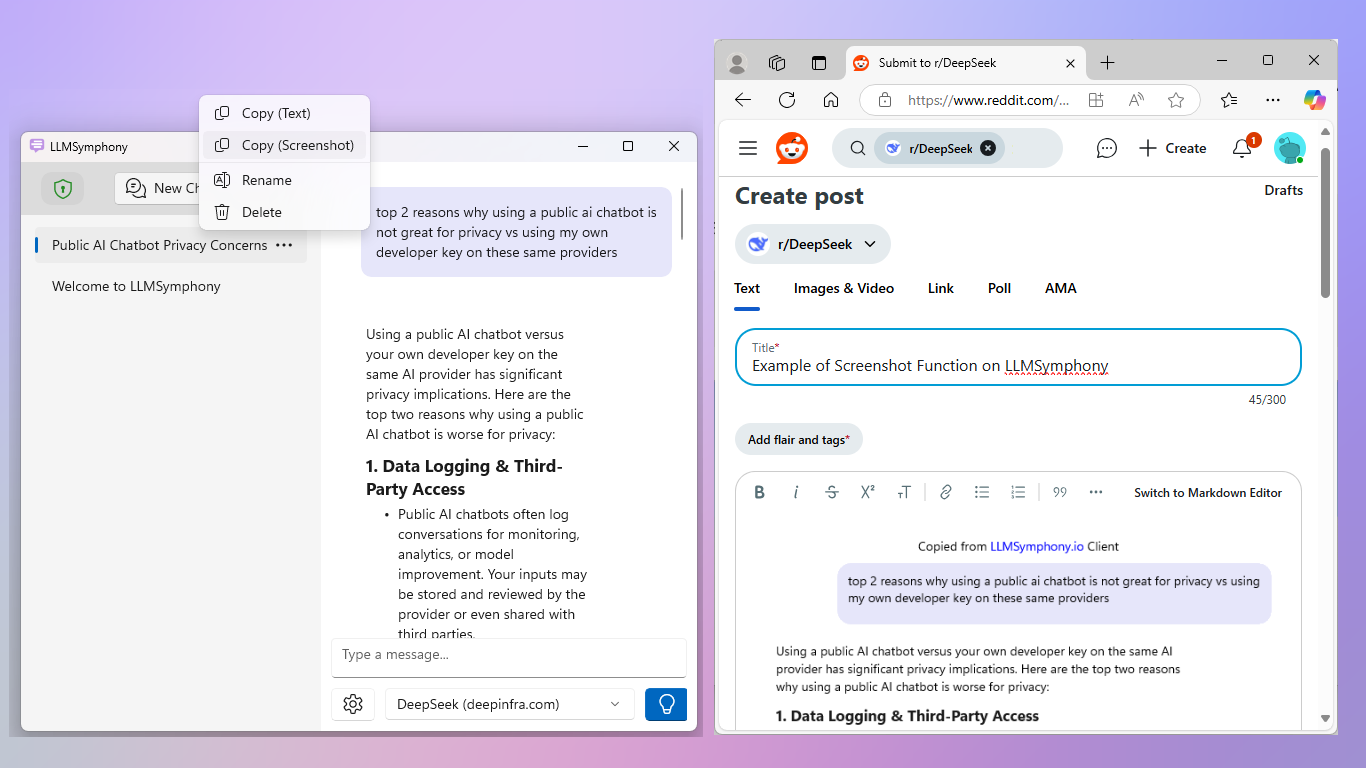Click the green shield privacy icon
Image resolution: width=1366 pixels, height=768 pixels.
tap(63, 188)
